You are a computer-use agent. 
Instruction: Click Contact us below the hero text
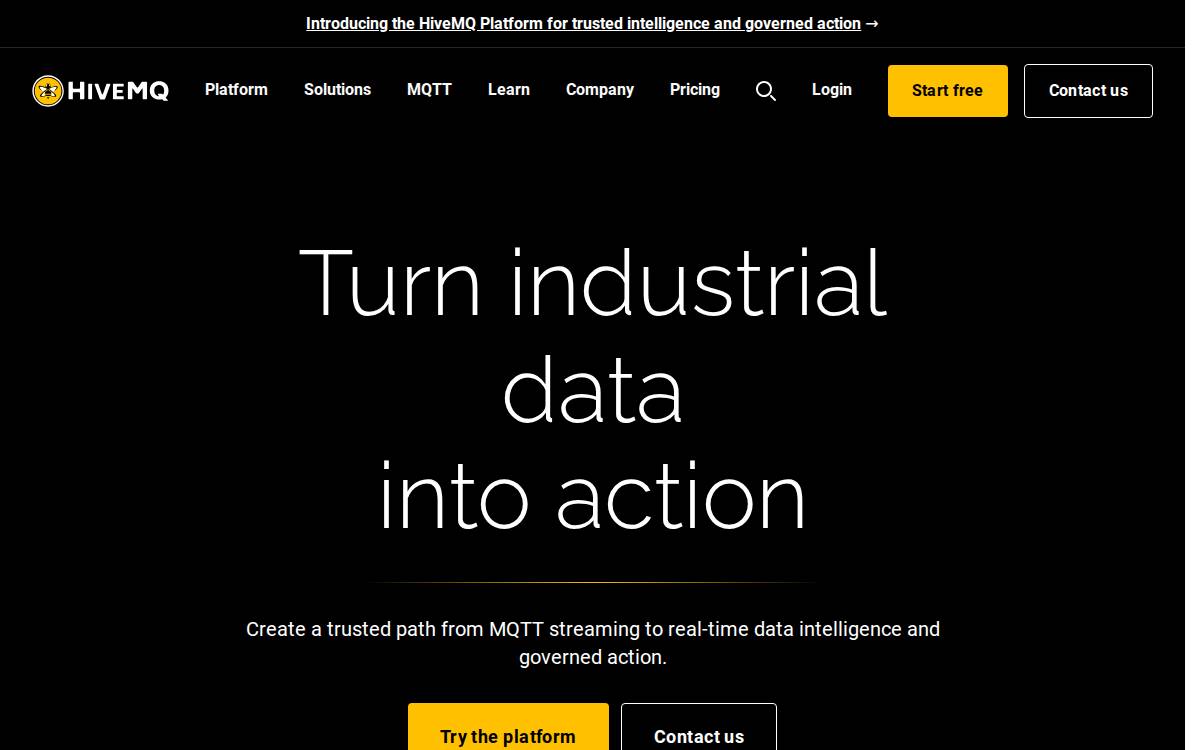[x=699, y=727]
